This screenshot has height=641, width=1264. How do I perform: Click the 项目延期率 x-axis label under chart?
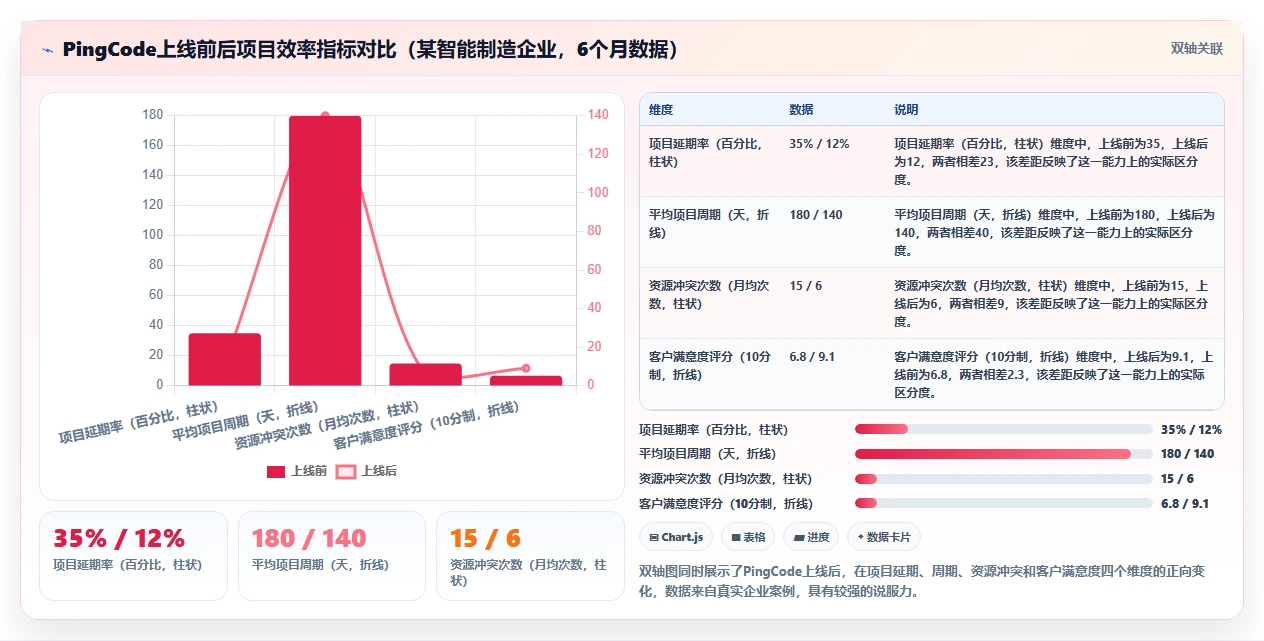click(139, 422)
